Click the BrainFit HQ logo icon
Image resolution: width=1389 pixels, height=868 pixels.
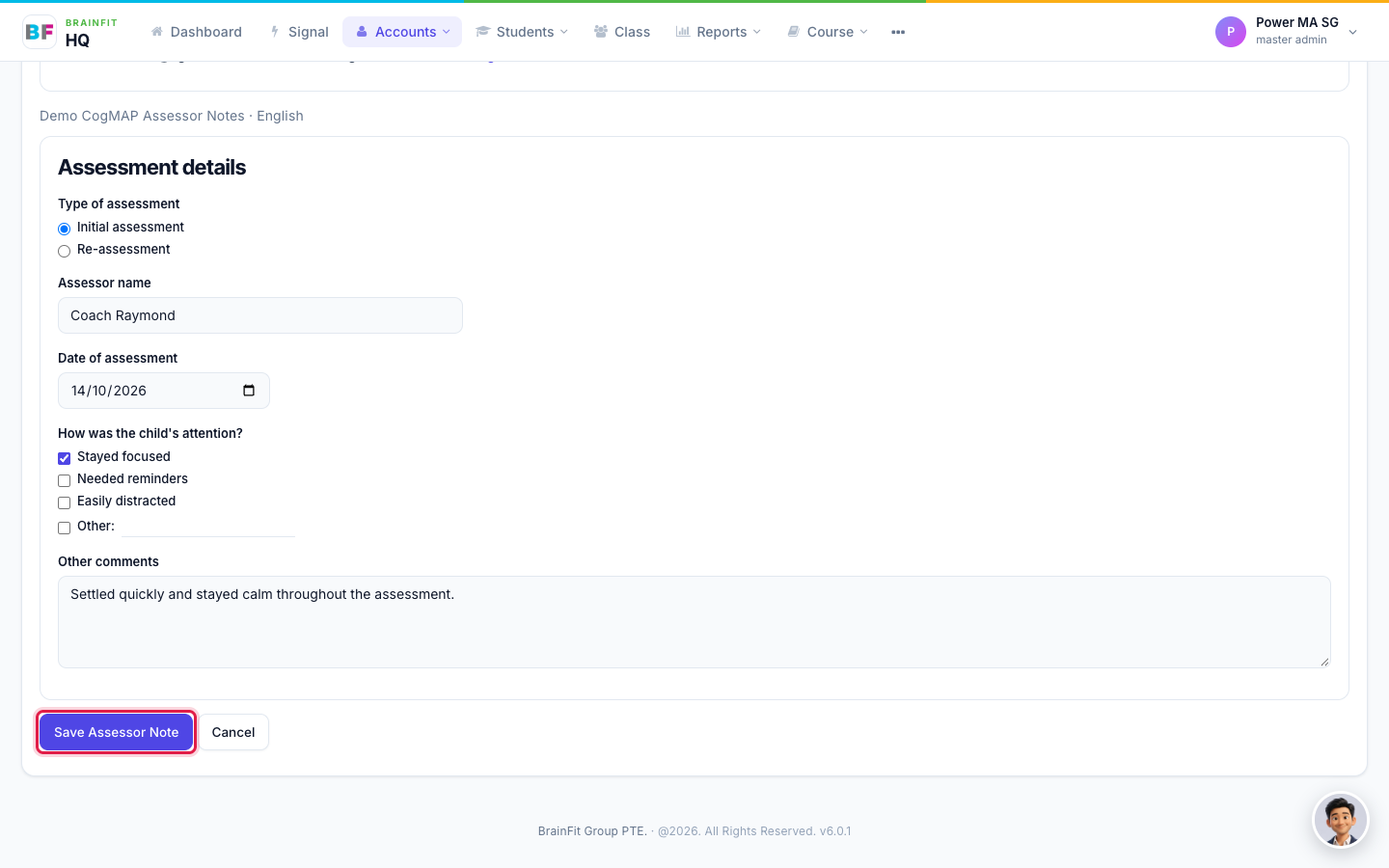tap(40, 32)
